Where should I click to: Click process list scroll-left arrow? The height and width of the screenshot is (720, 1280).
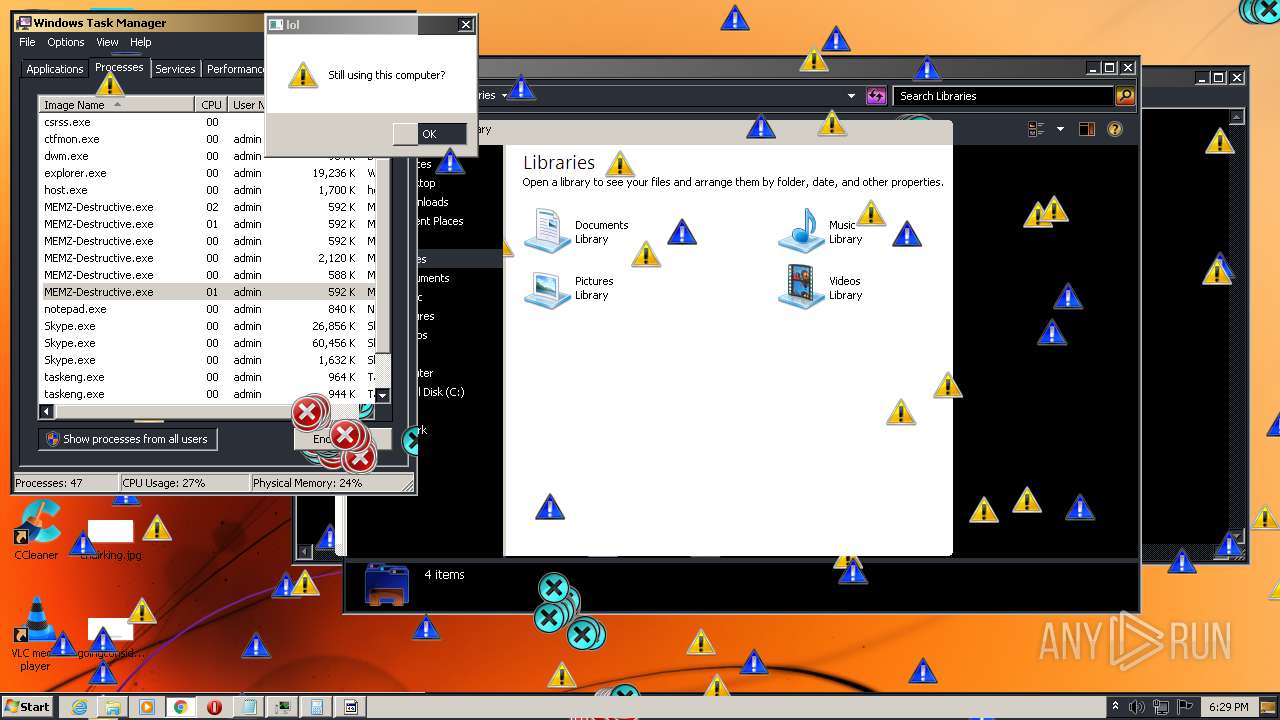click(47, 411)
